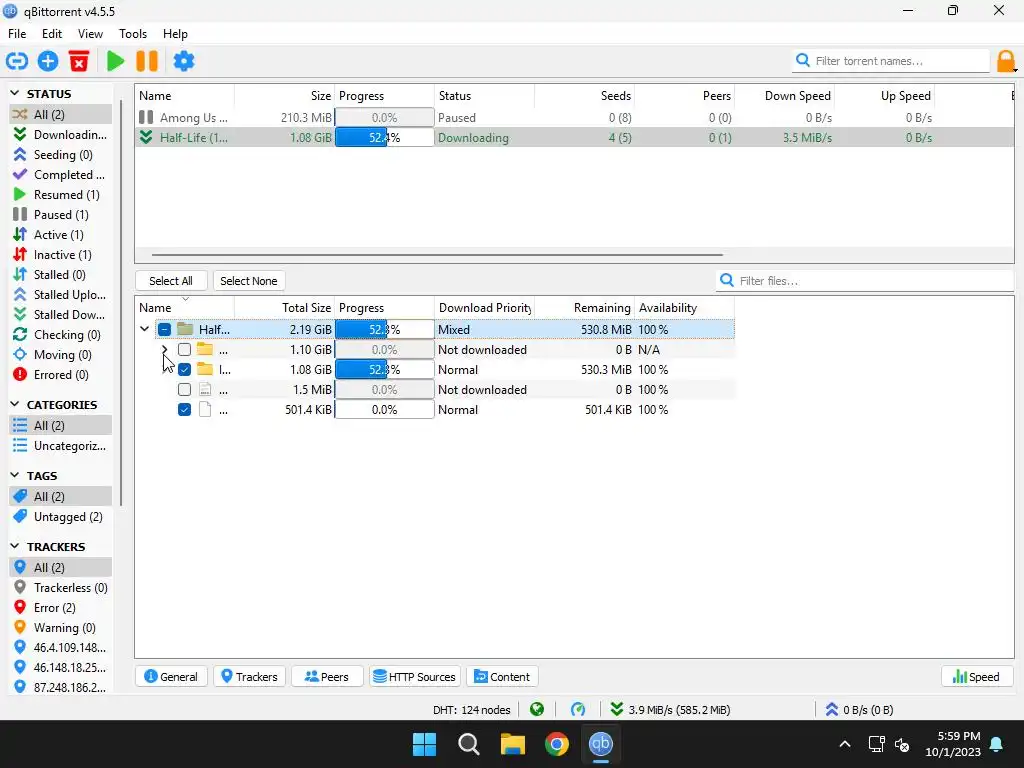Open the Speed graph tab
The height and width of the screenshot is (768, 1024).
coord(977,677)
